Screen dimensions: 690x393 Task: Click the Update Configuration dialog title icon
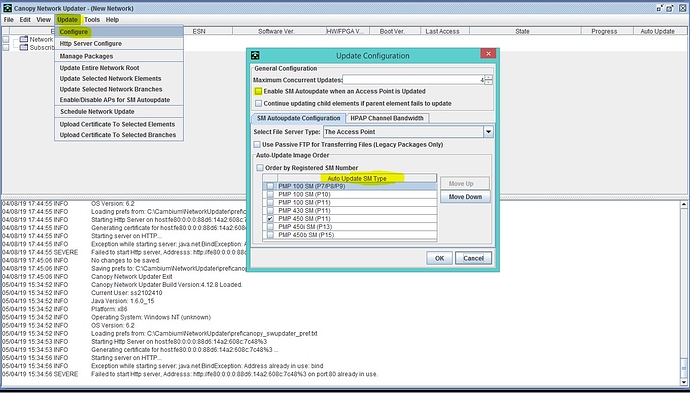255,55
